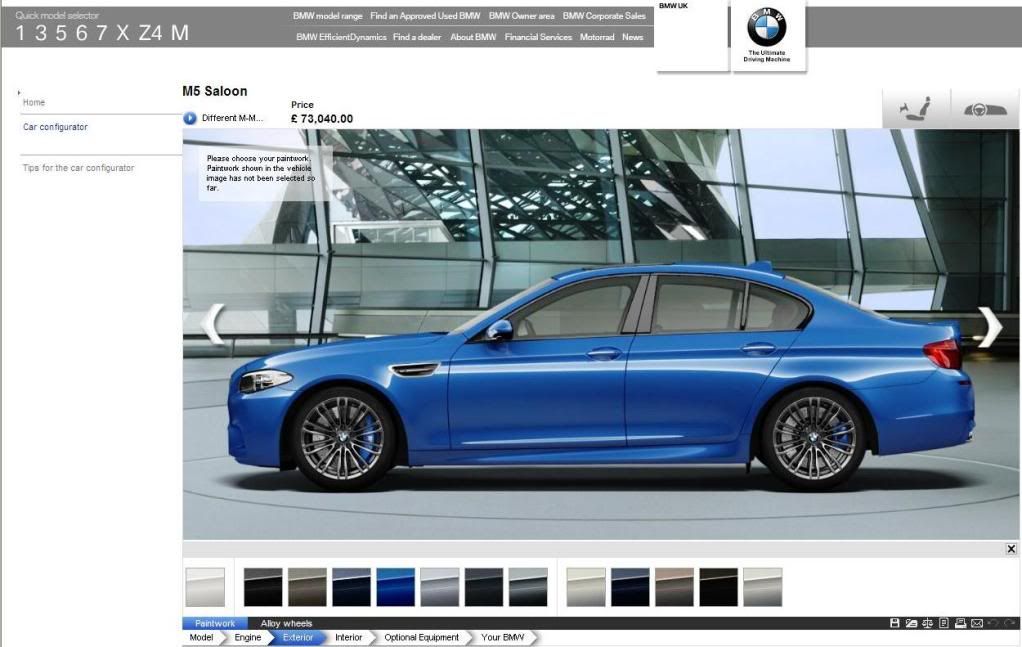Image resolution: width=1022 pixels, height=647 pixels.
Task: Open Find a dealer link
Action: click(417, 37)
